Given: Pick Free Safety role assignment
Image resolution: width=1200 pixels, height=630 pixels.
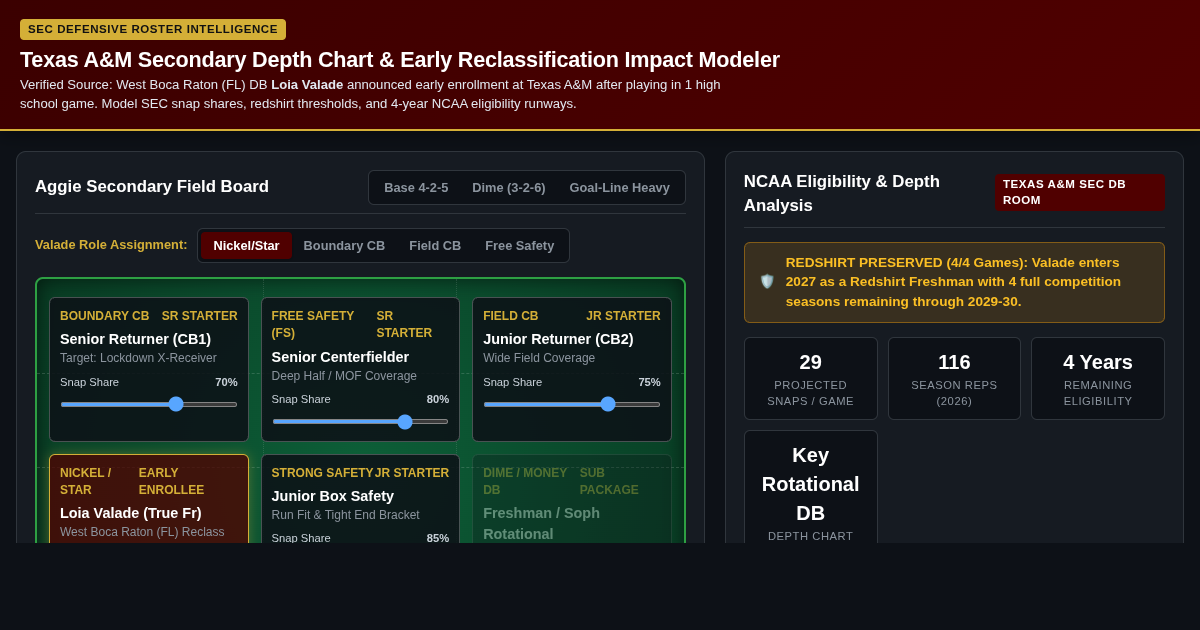Looking at the screenshot, I should tap(520, 245).
